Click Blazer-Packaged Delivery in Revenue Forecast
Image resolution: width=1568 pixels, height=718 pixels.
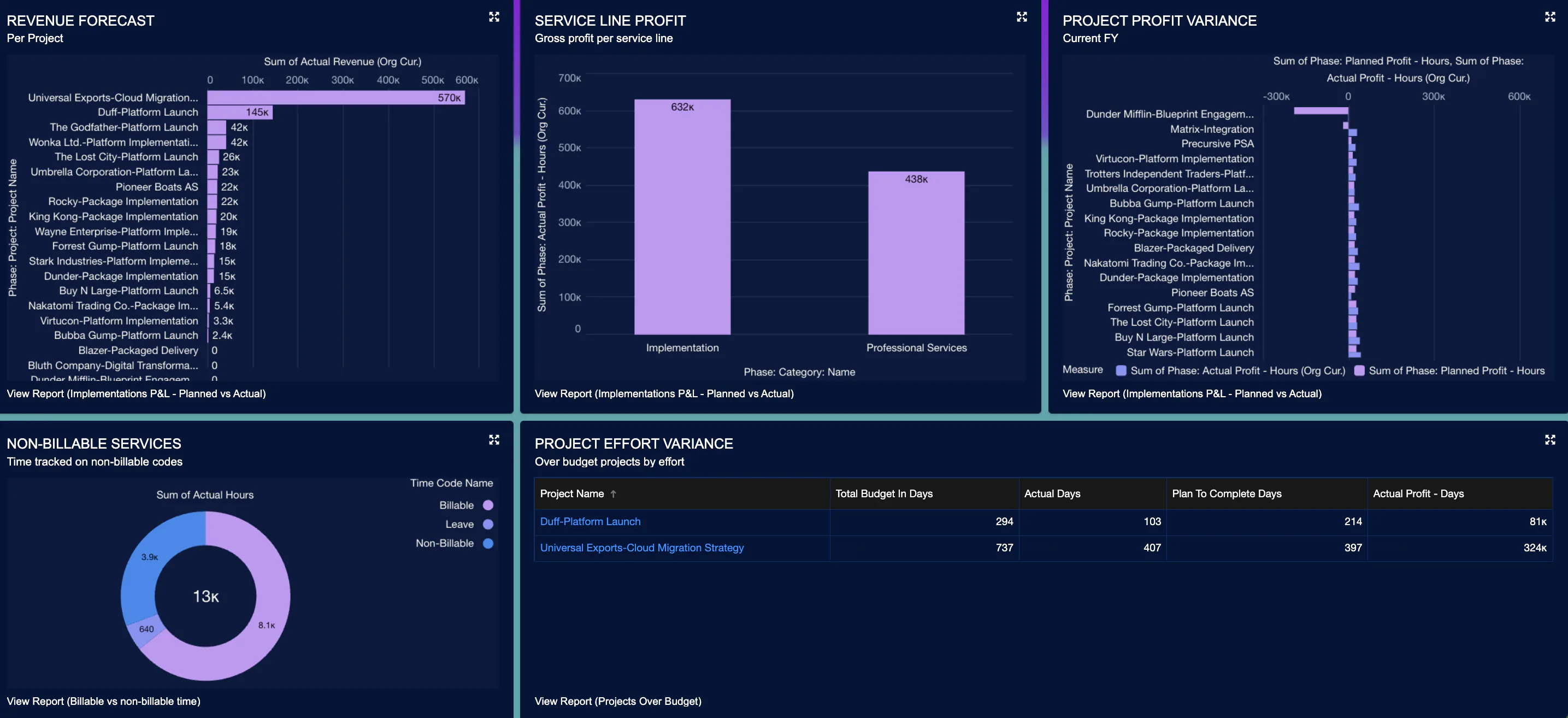coord(138,350)
